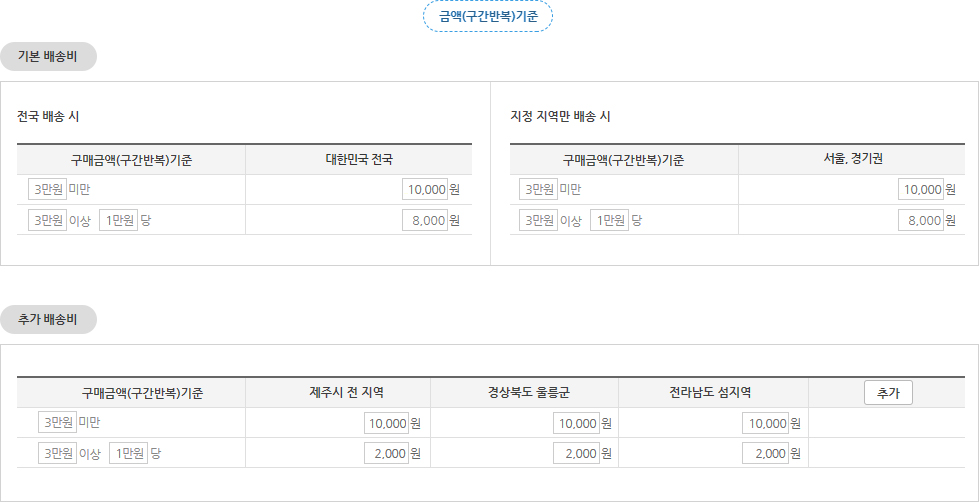Image resolution: width=979 pixels, height=502 pixels.
Task: Edit 3만원 미만 field in 추가 배송비 table
Action: click(57, 423)
